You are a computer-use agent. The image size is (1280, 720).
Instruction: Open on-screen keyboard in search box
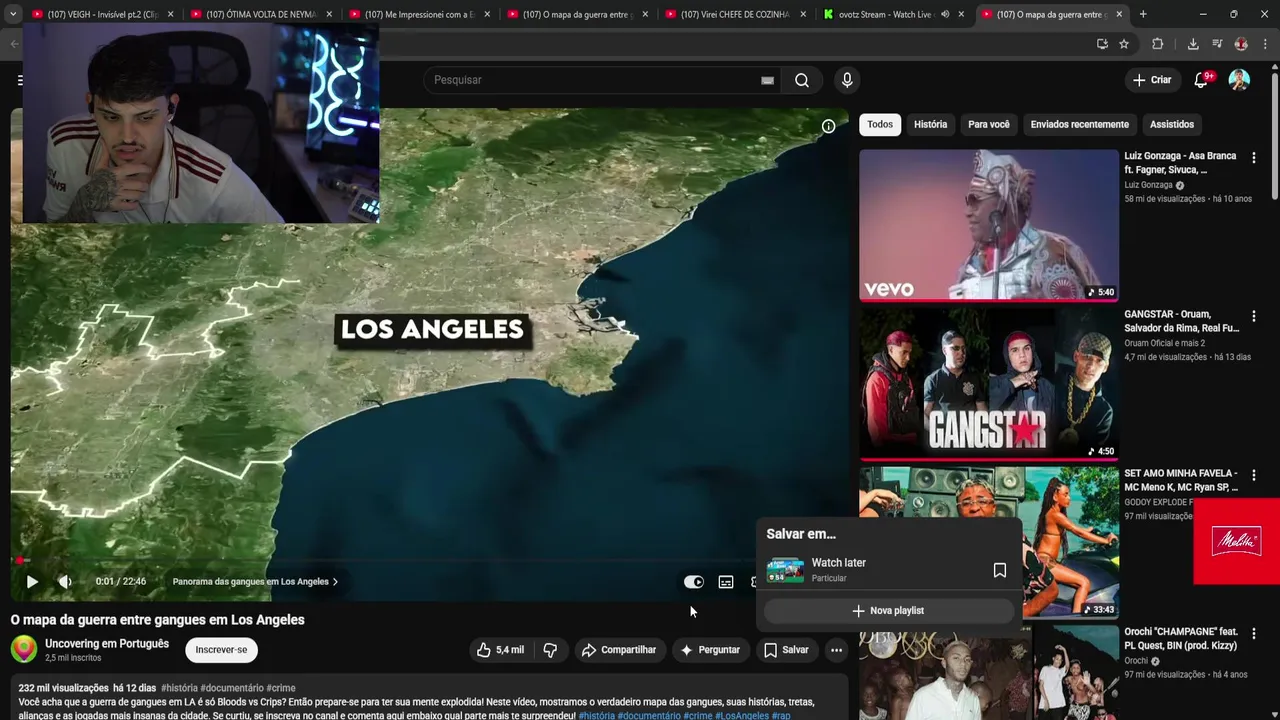767,80
